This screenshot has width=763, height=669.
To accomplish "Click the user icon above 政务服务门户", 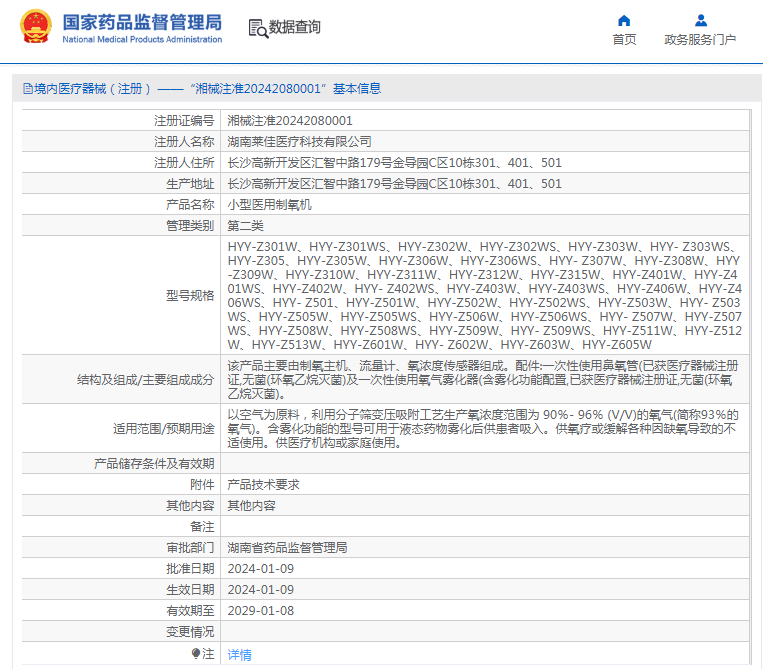I will point(701,20).
